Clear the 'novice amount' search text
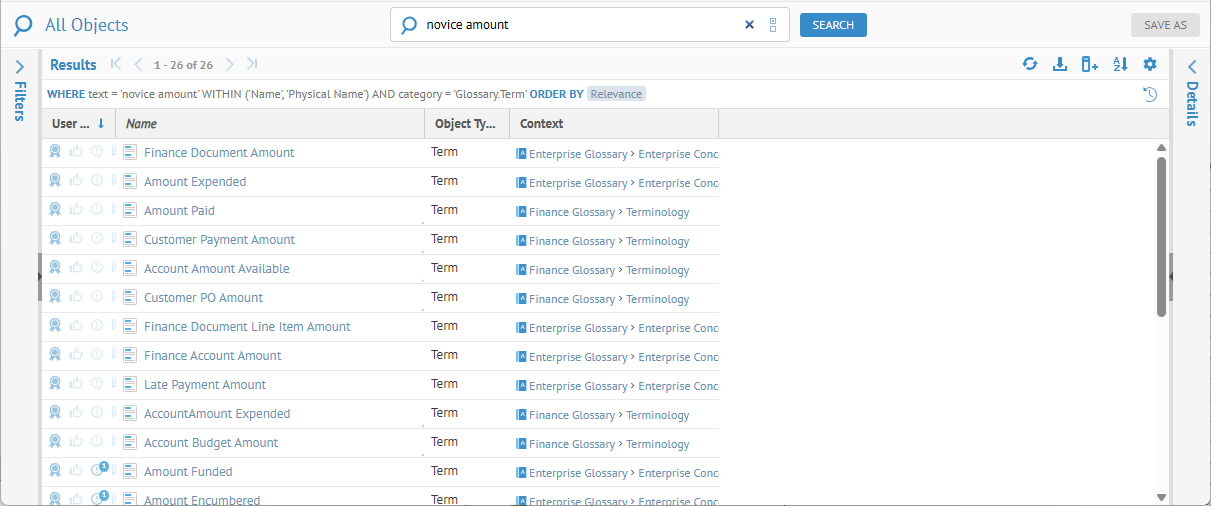Image resolution: width=1211 pixels, height=506 pixels. point(749,25)
